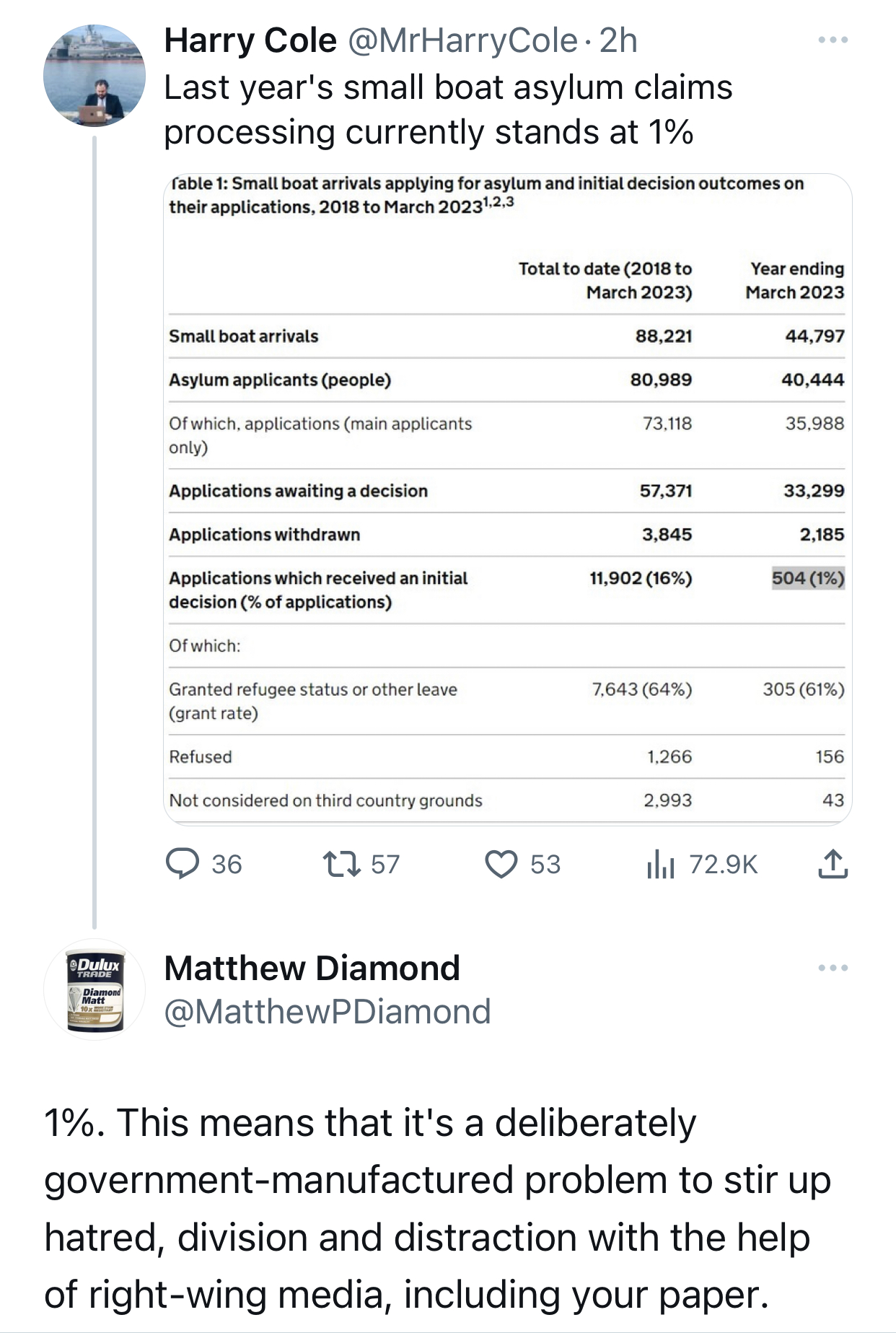Share Harry Cole's tweet
The image size is (896, 1333).
click(833, 864)
